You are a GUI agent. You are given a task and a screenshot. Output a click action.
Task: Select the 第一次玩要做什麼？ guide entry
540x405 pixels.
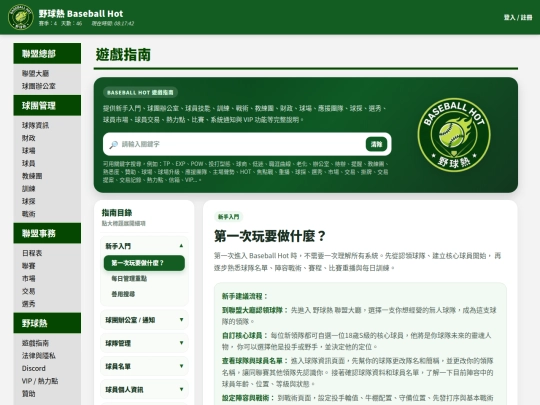pyautogui.click(x=144, y=263)
